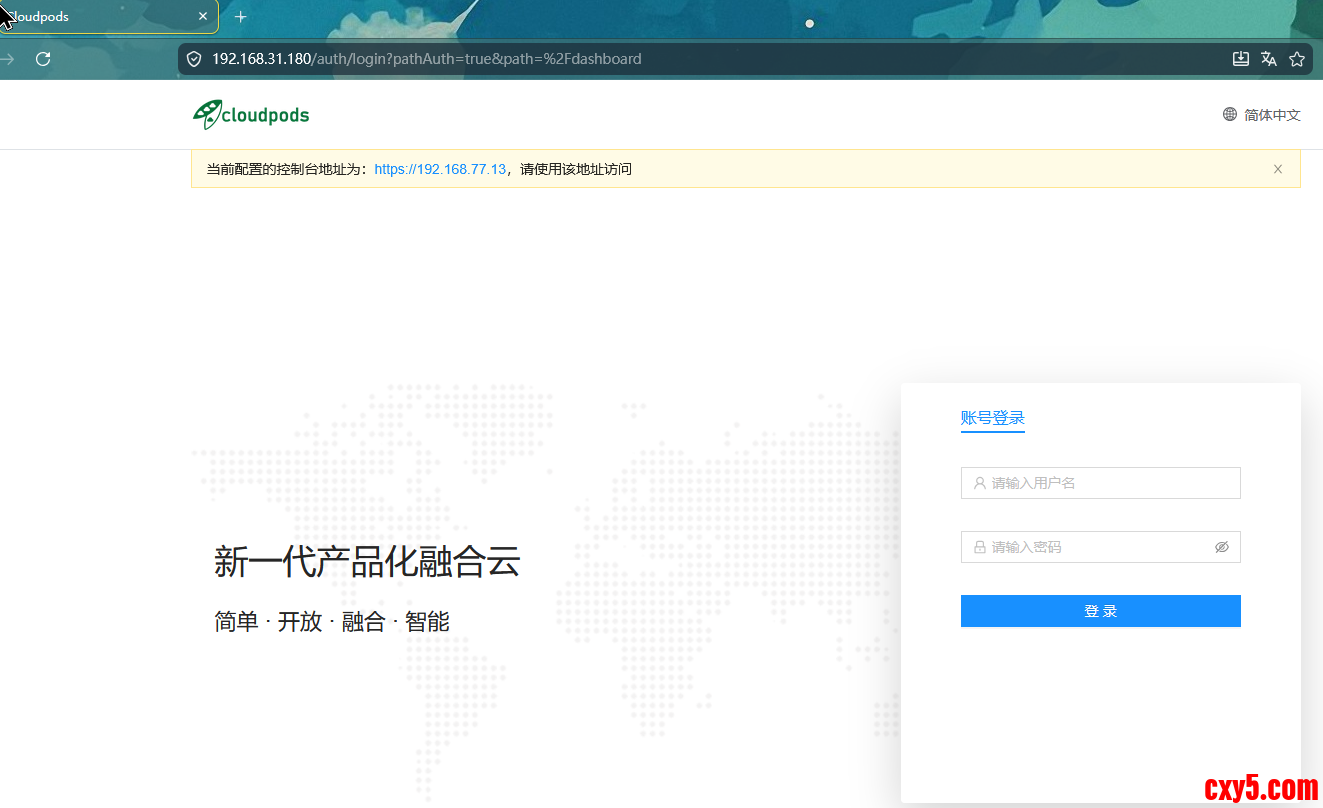Dismiss the yellow console address banner
The width and height of the screenshot is (1323, 808).
tap(1277, 169)
